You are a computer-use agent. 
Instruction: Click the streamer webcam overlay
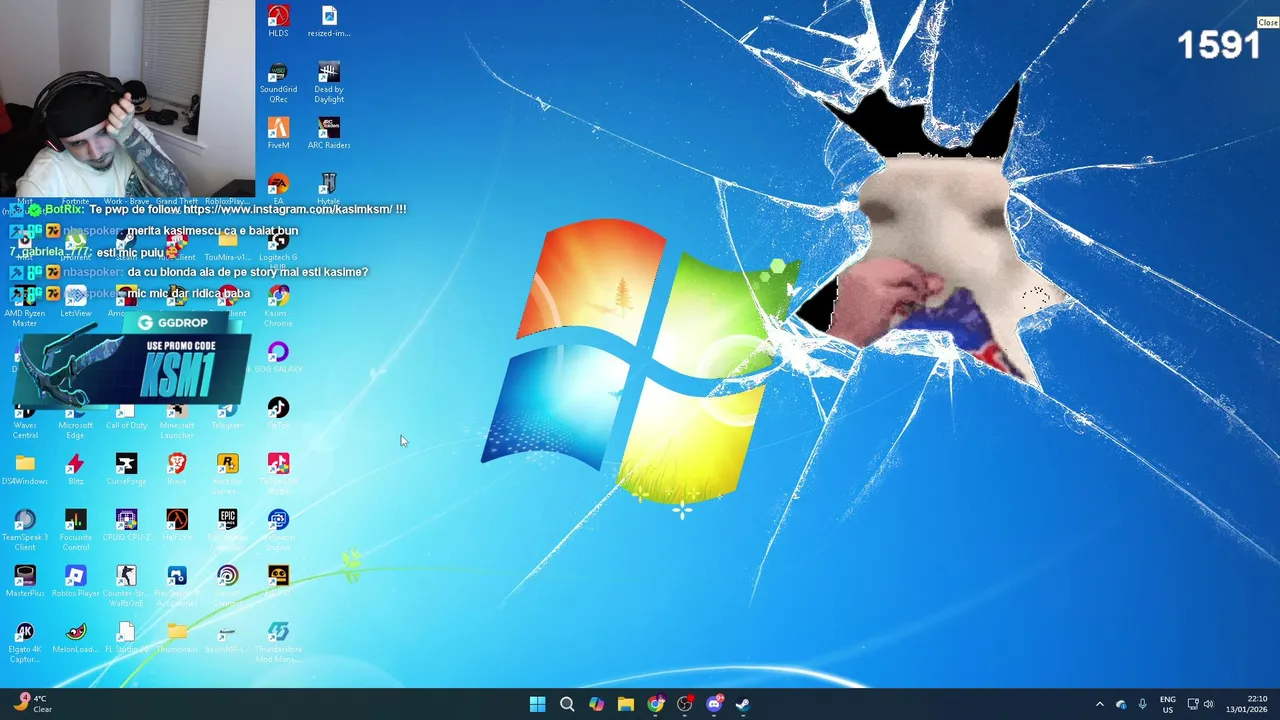tap(127, 98)
